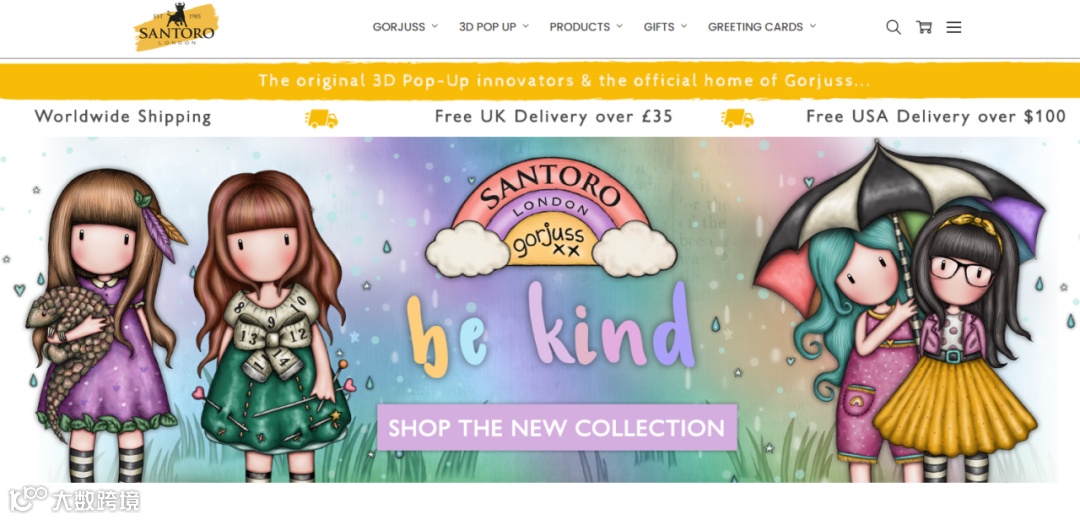Click the yellow 3D Pop-Up innovators banner

click(x=540, y=81)
